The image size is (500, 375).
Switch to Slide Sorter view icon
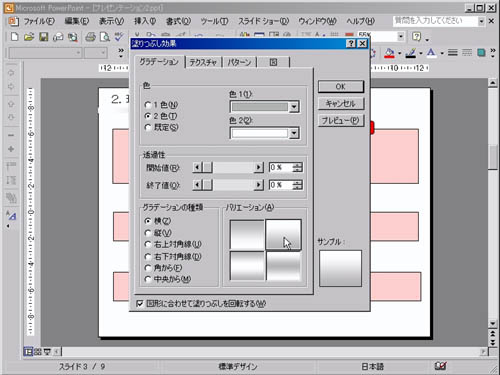[x=38, y=352]
